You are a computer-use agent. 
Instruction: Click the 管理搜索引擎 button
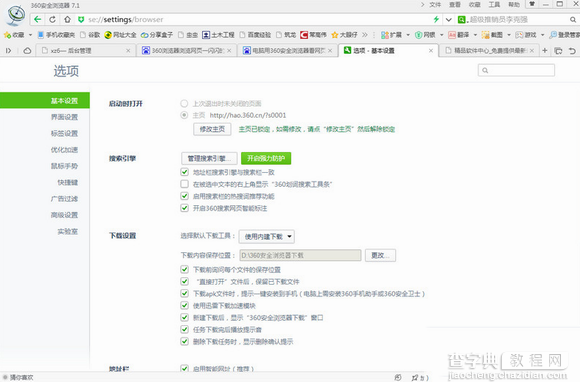pos(209,158)
